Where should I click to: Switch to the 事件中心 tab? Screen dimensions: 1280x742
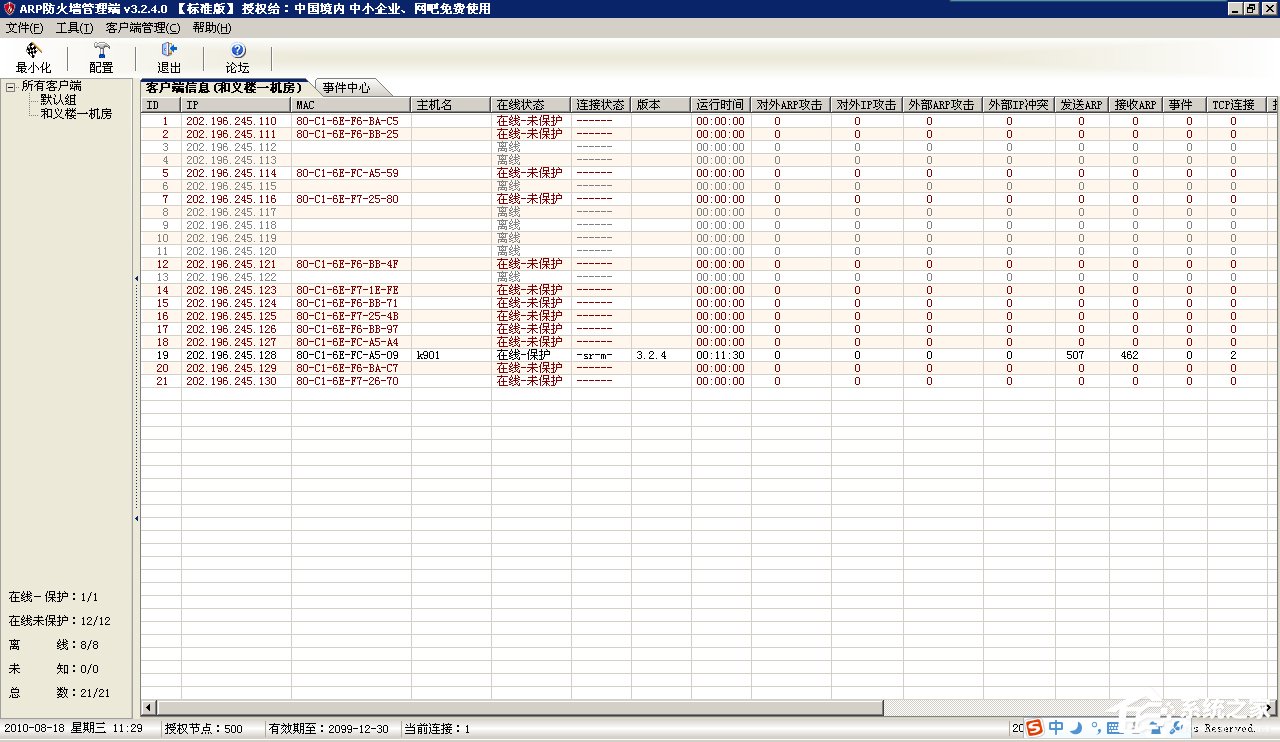point(346,88)
